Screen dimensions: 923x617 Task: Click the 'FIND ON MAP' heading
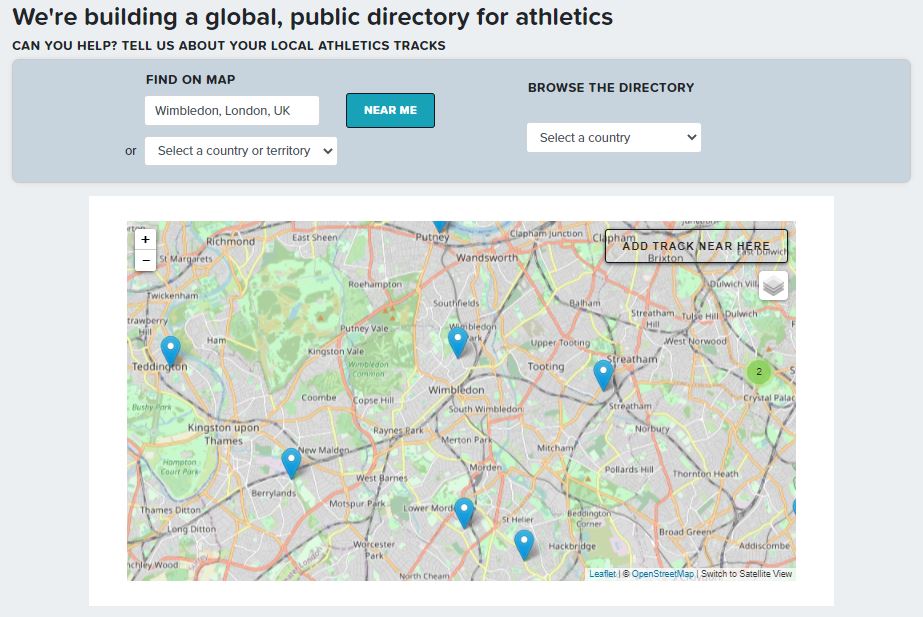191,79
